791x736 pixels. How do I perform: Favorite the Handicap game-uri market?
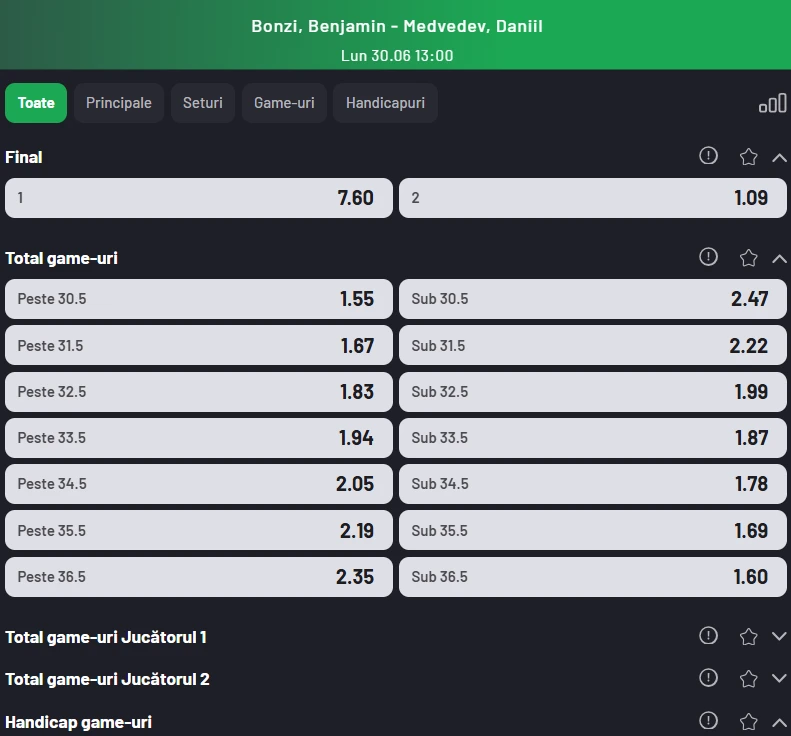[x=748, y=721]
